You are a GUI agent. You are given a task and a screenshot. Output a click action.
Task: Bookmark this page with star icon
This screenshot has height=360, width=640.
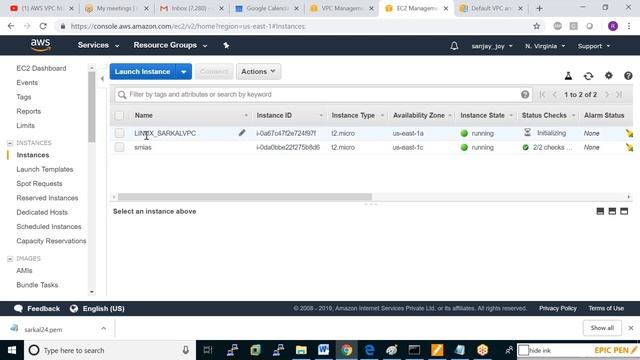click(536, 26)
